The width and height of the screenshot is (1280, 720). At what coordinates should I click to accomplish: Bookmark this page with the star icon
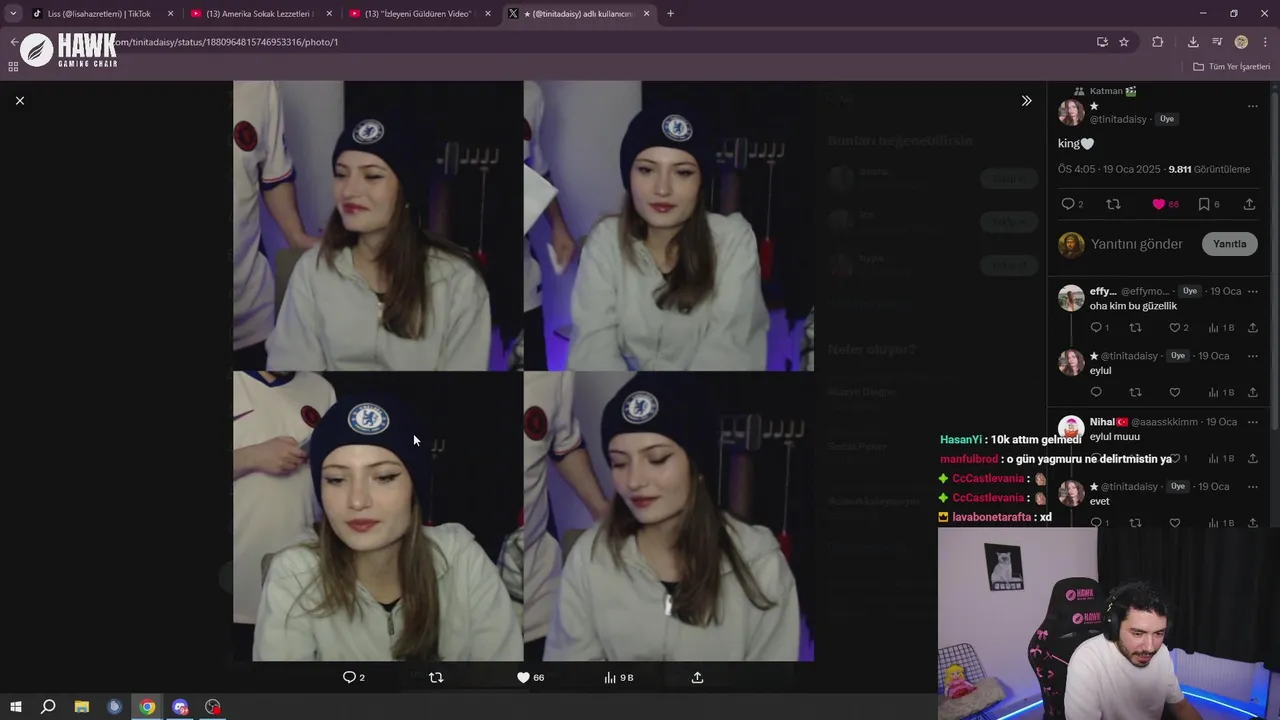1124,42
